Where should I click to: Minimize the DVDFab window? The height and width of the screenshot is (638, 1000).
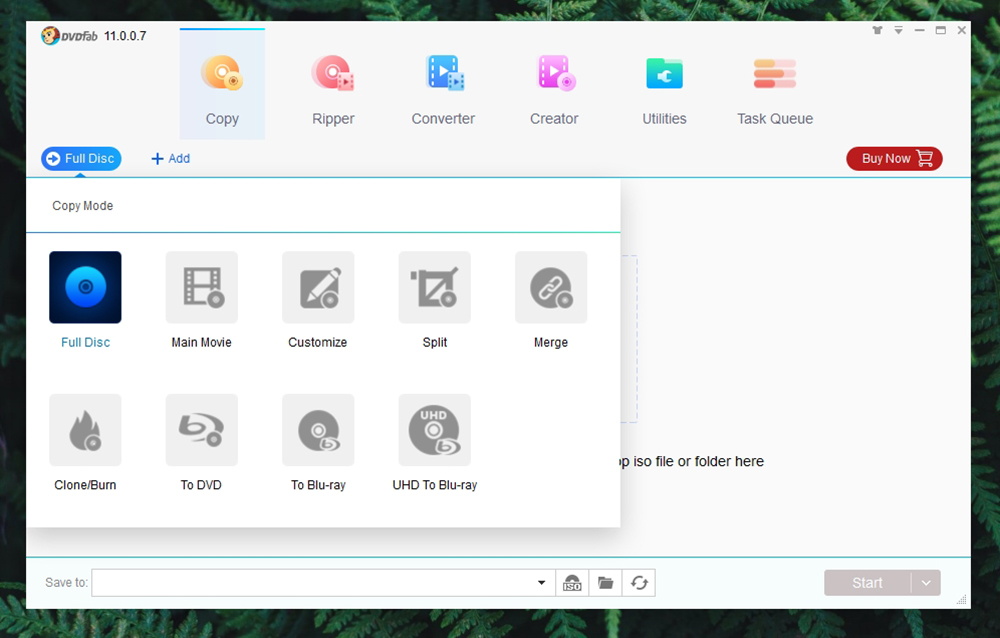coord(919,30)
